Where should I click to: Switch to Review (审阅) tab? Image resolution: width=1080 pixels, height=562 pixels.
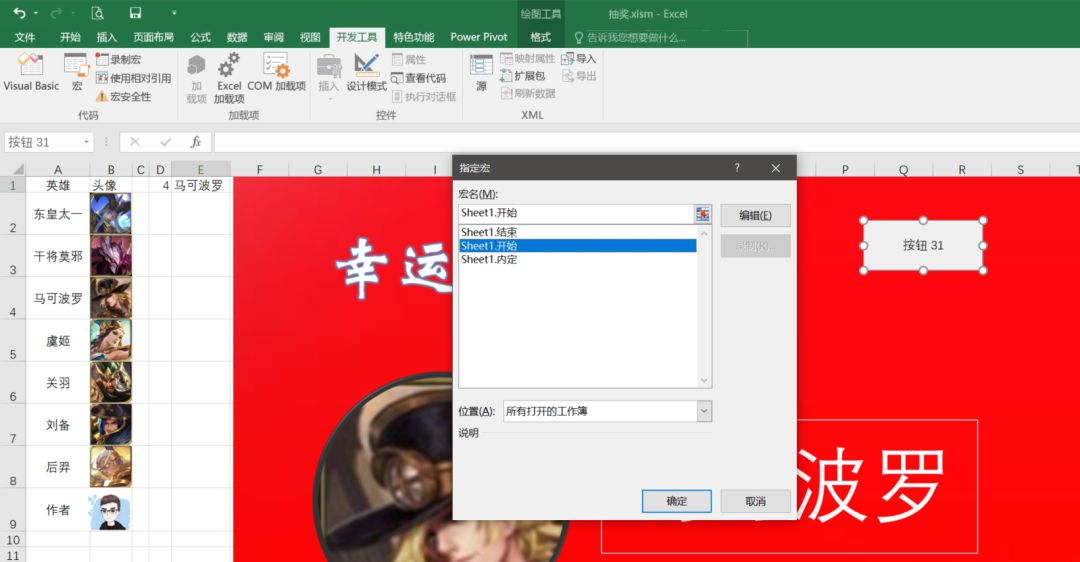[273, 37]
